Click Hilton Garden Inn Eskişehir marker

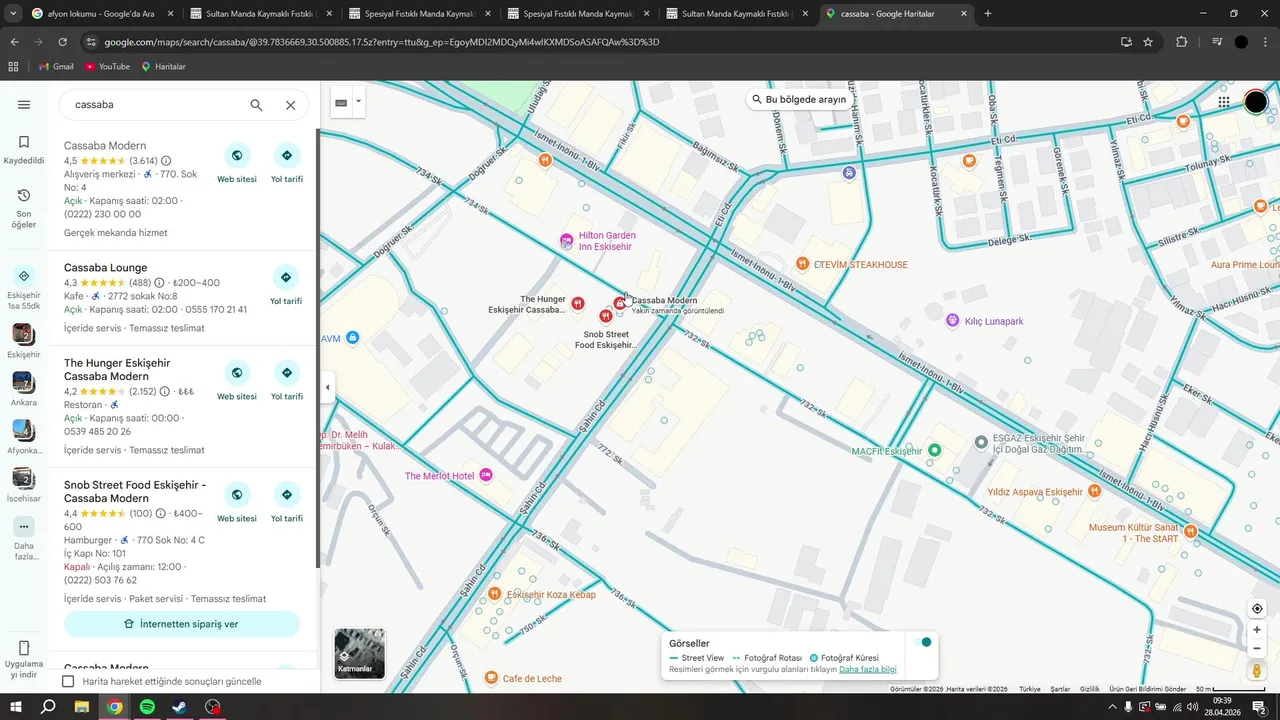tap(566, 241)
